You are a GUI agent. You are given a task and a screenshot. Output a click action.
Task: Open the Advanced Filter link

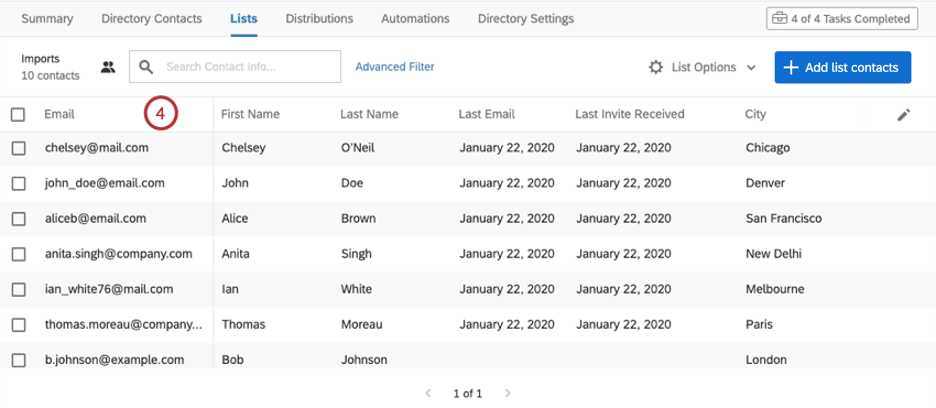(395, 67)
